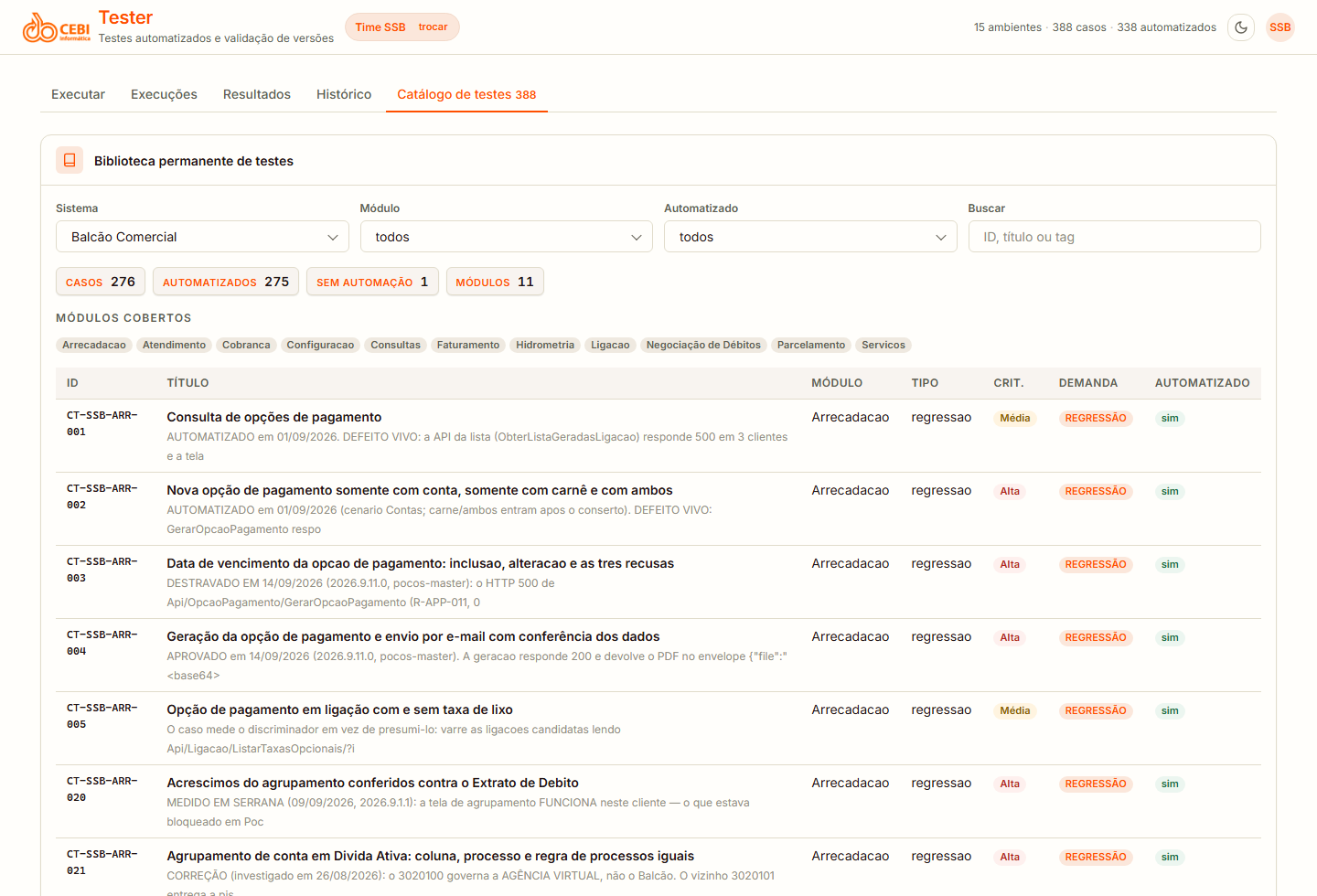Click REGRESSÃO badge in CT-SSB-ARR-020 row

click(x=1096, y=784)
